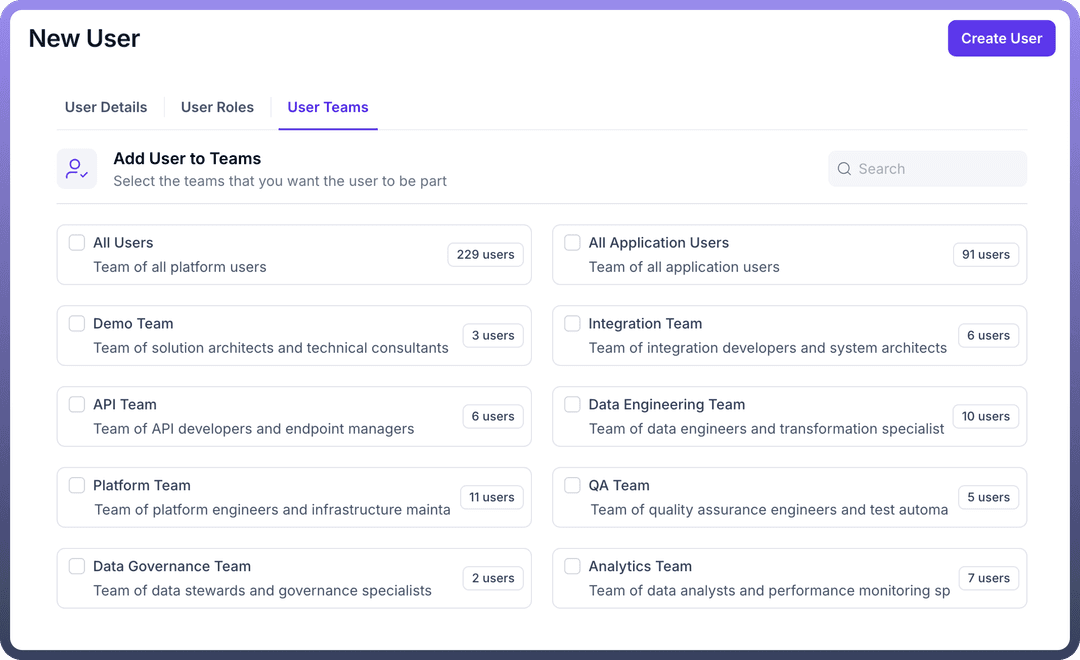Tick the Integration Team checkbox
This screenshot has height=660, width=1080.
[x=572, y=324]
